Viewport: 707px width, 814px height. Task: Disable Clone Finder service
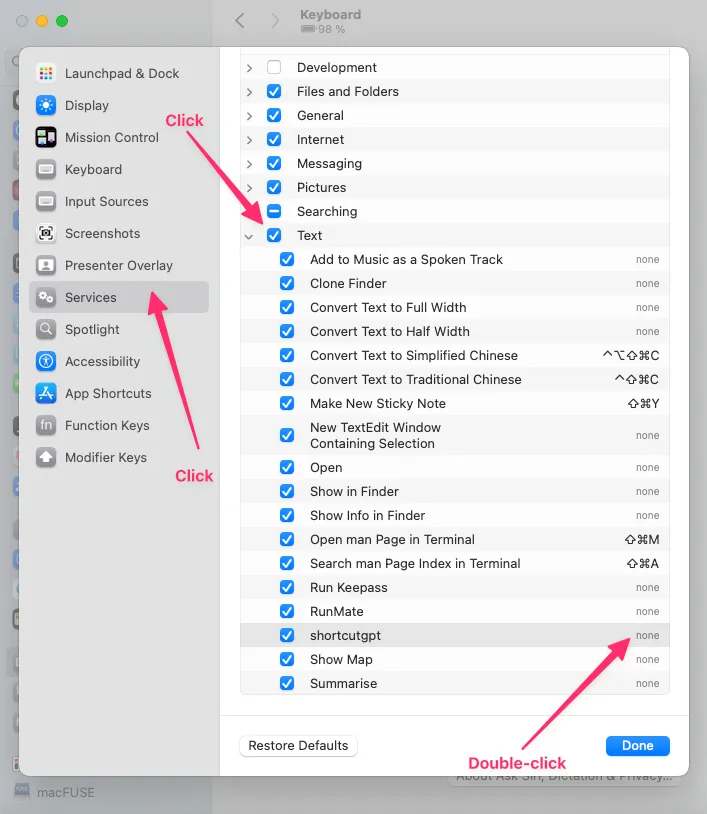pyautogui.click(x=287, y=283)
